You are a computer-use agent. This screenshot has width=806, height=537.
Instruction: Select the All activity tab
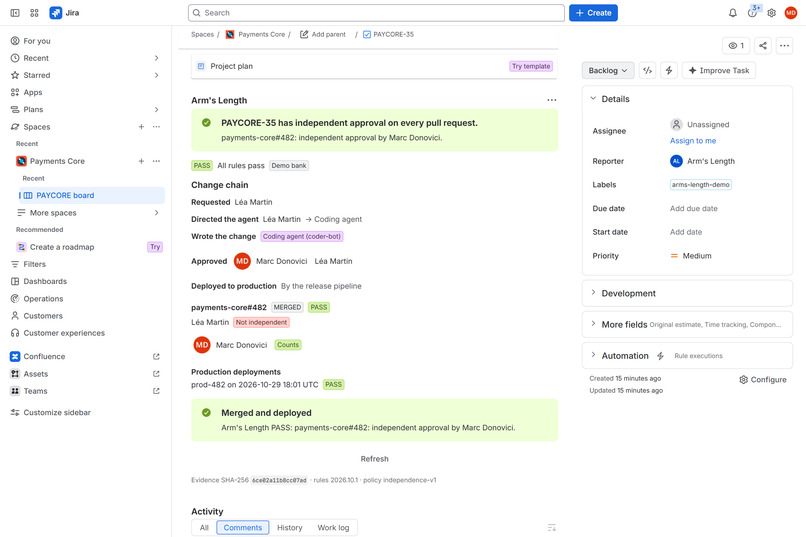point(204,528)
